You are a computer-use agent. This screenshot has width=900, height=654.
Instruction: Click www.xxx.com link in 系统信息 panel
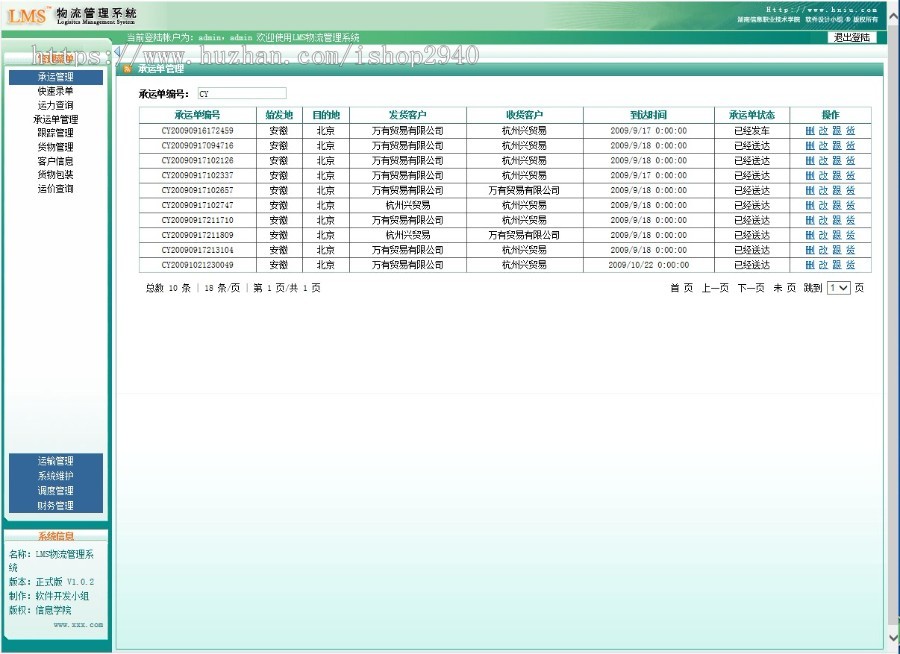point(79,624)
